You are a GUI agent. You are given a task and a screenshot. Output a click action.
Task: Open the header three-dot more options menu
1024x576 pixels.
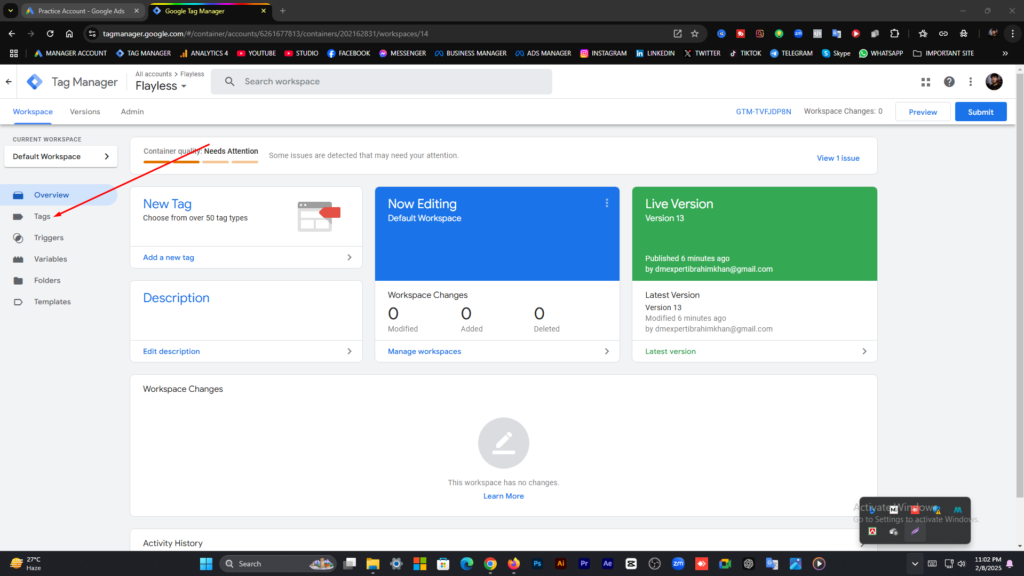tap(970, 82)
